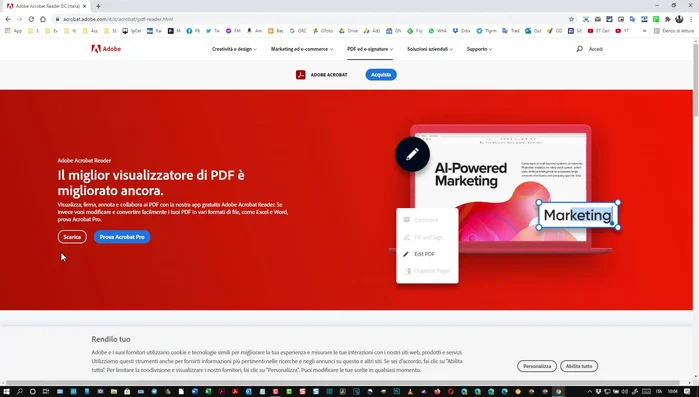Open the Extensions puzzle piece icon
Image resolution: width=699 pixels, height=397 pixels.
667,19
